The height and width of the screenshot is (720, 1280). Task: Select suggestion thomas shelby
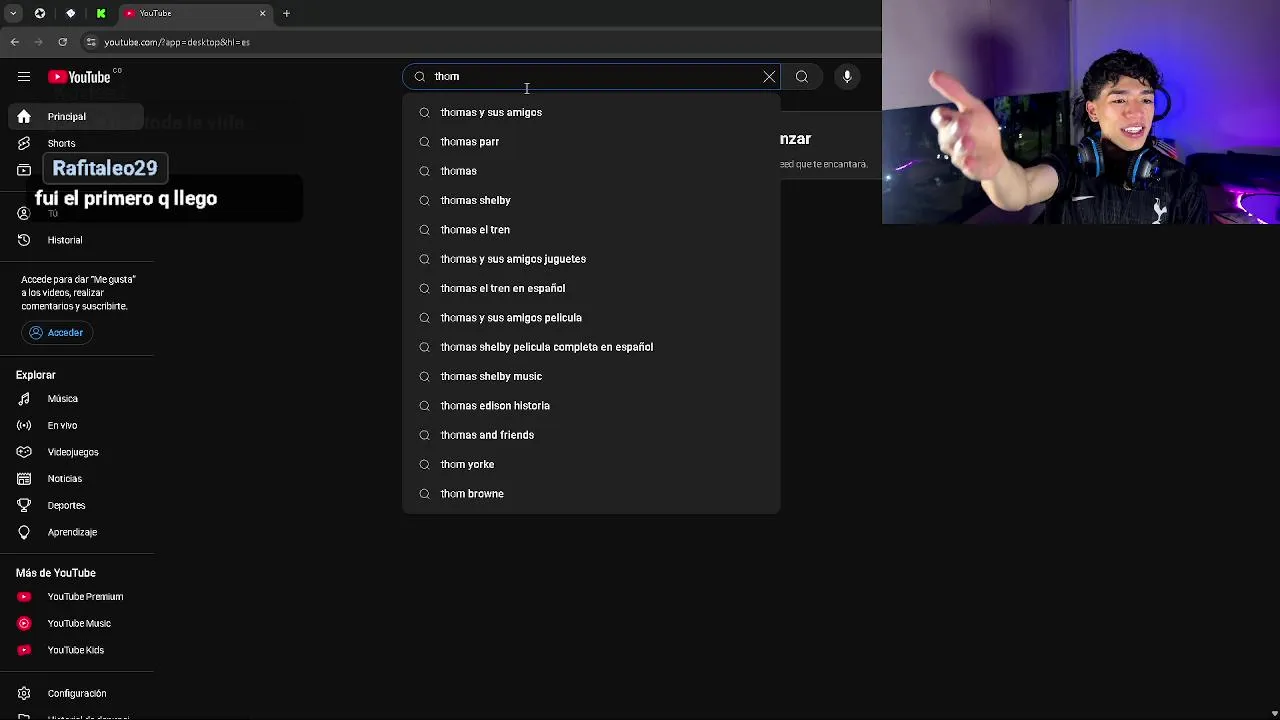tap(591, 200)
